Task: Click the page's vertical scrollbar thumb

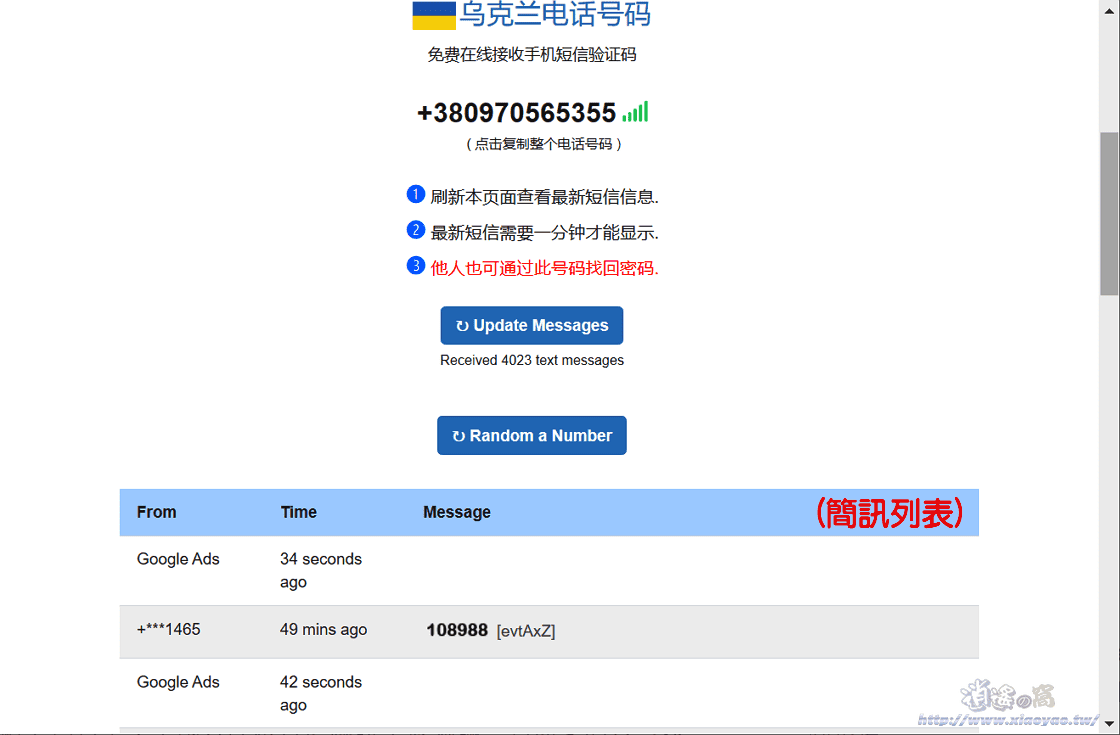Action: (1109, 213)
